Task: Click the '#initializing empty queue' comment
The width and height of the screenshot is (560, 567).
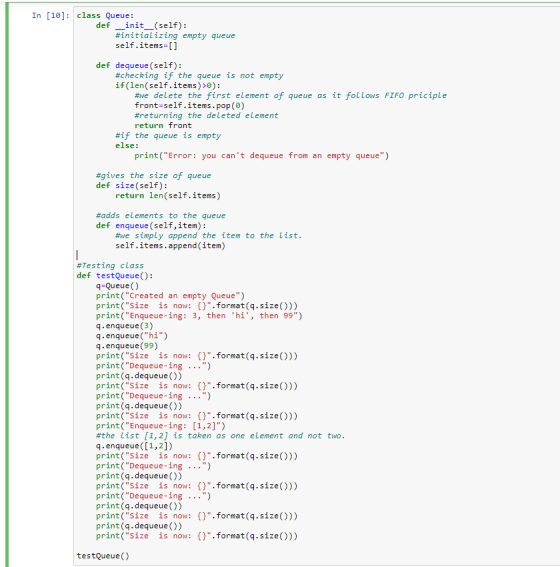Action: click(175, 35)
